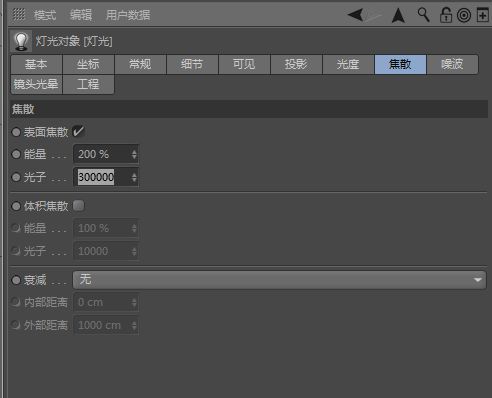Click the 体积焦散 keyframe dot
The height and width of the screenshot is (398, 492).
point(16,206)
